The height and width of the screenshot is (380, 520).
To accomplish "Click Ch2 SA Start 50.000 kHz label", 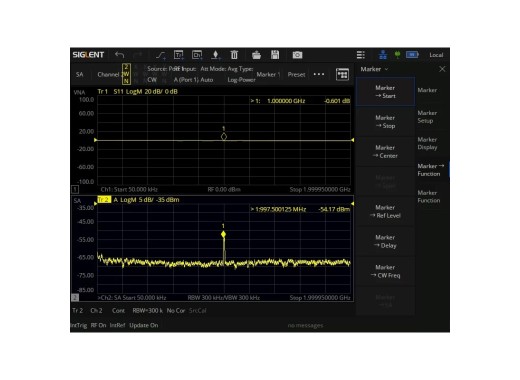I will [x=132, y=298].
